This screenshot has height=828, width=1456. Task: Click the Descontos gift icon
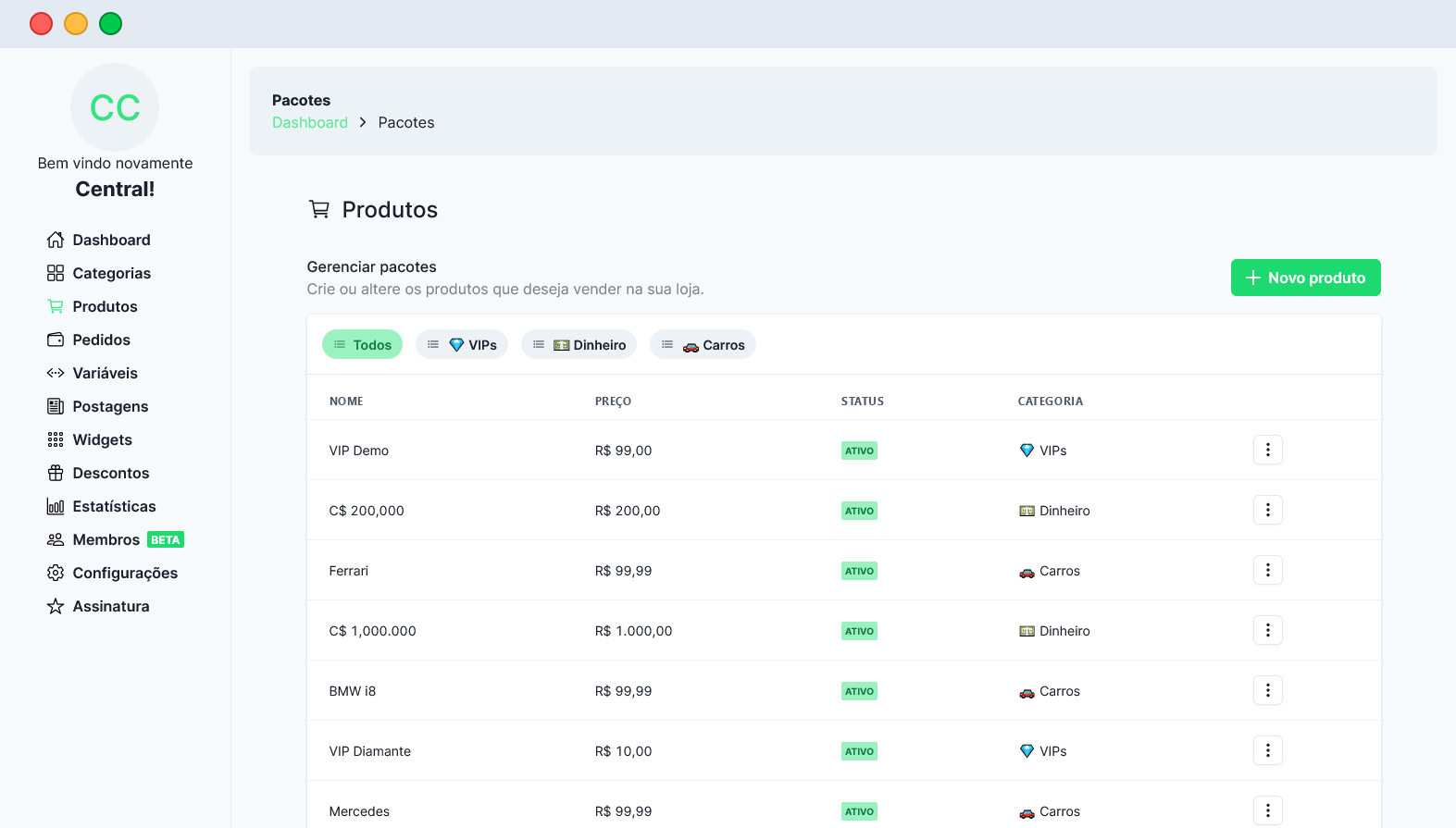[56, 473]
